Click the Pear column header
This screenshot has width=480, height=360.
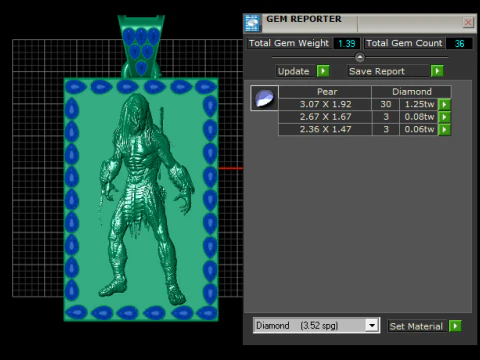pos(325,92)
